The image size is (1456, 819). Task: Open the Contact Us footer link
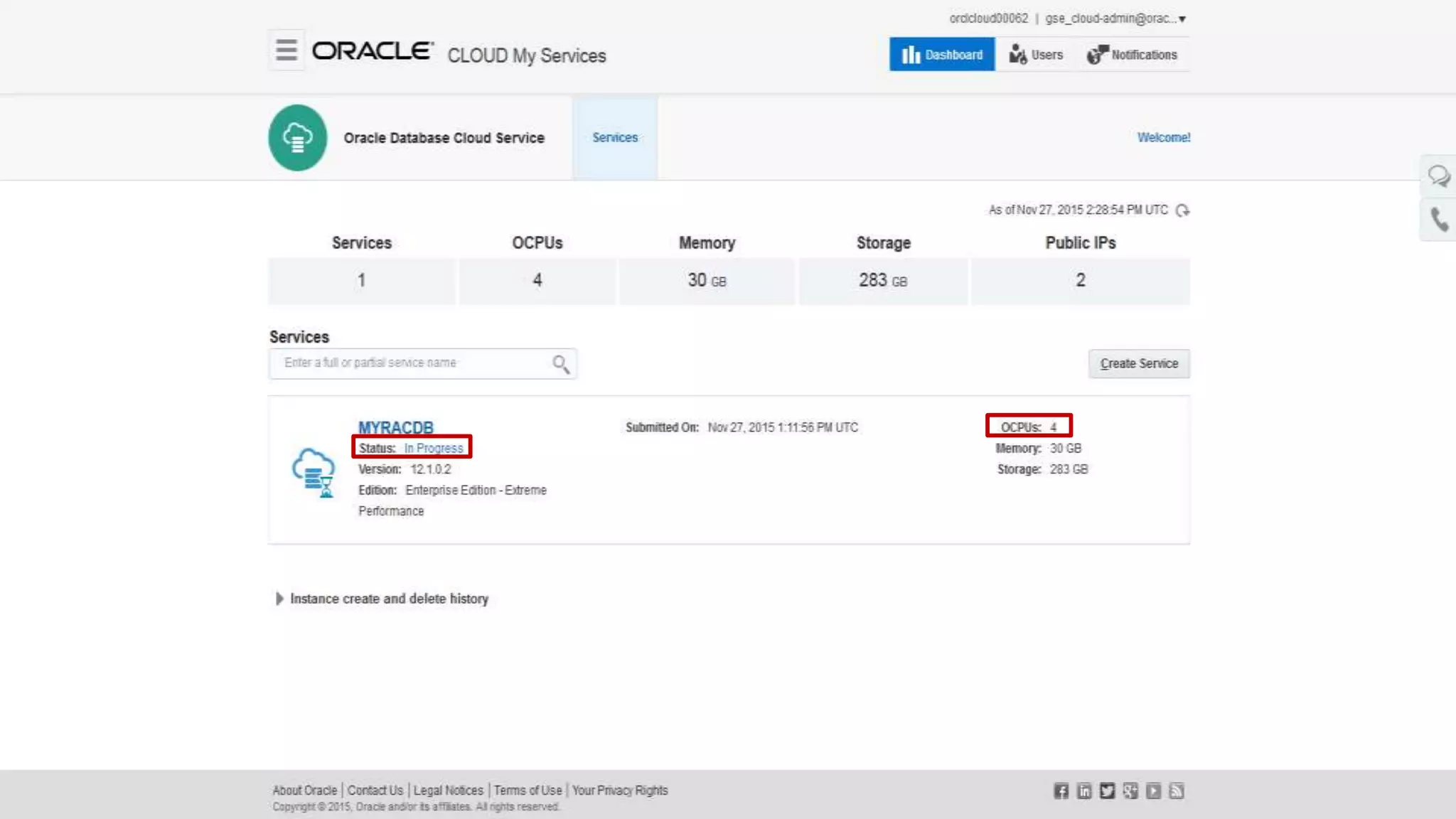pyautogui.click(x=375, y=791)
